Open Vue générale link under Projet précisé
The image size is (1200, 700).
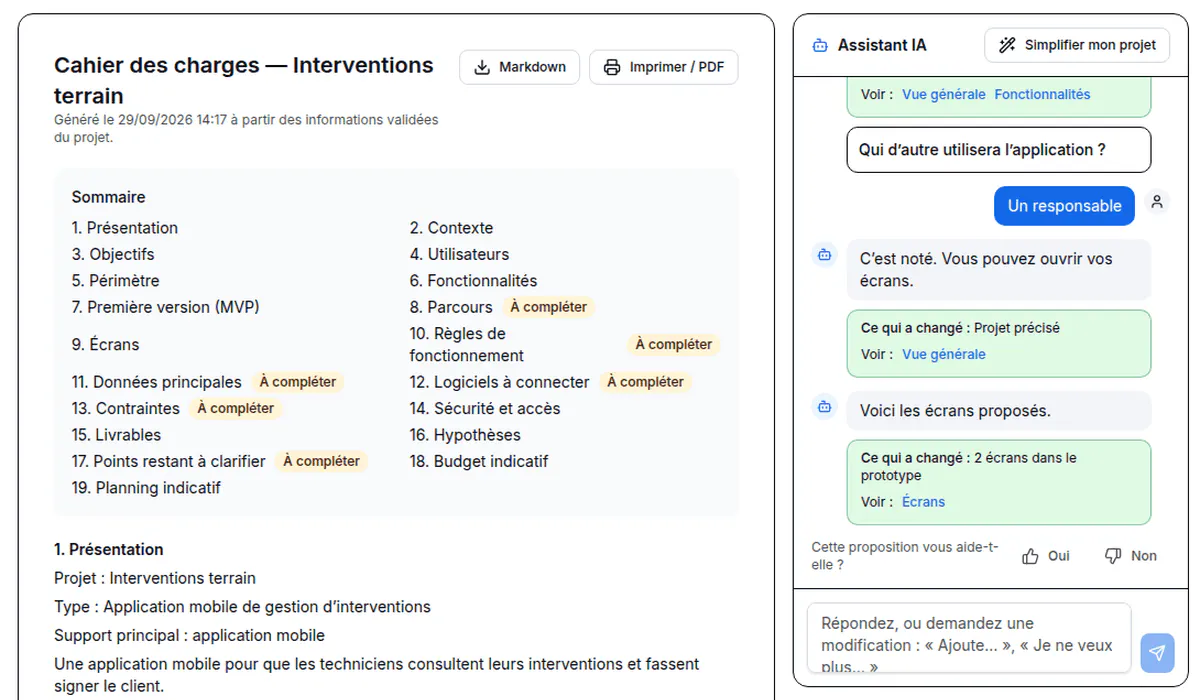point(944,354)
